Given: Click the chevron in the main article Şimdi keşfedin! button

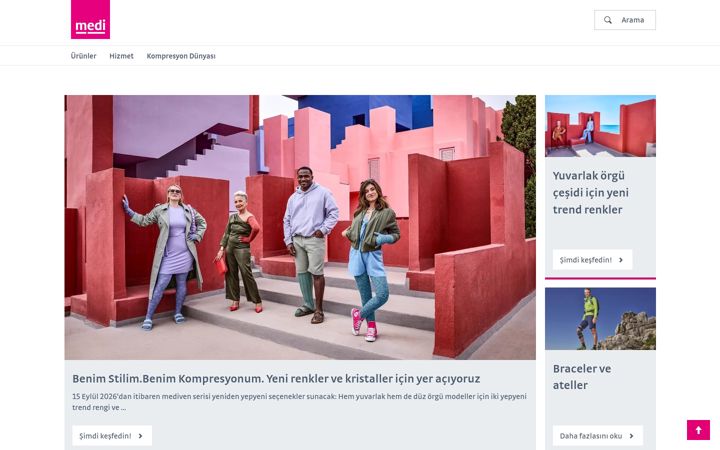Looking at the screenshot, I should pyautogui.click(x=141, y=436).
